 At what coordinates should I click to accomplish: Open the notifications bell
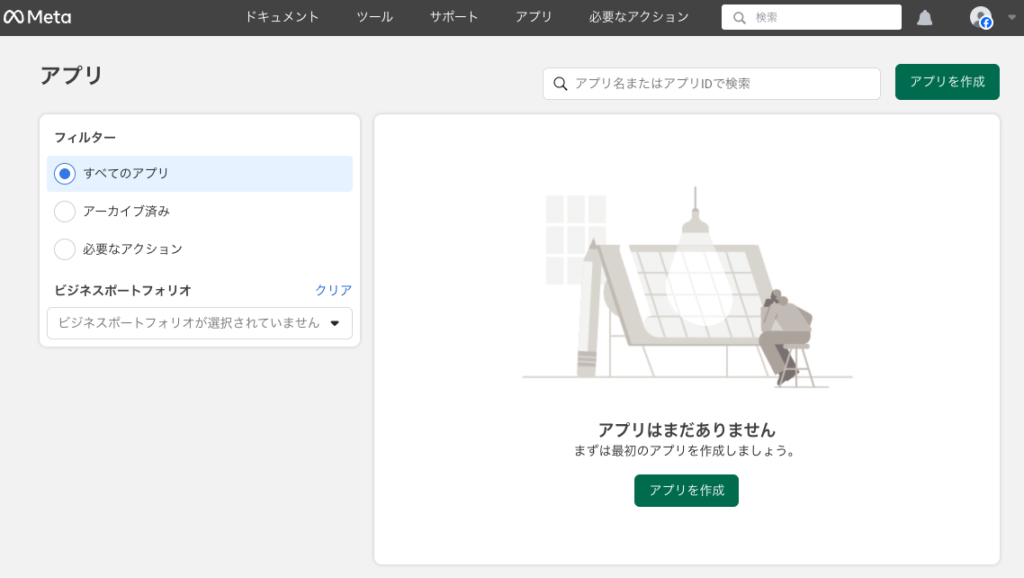point(925,18)
